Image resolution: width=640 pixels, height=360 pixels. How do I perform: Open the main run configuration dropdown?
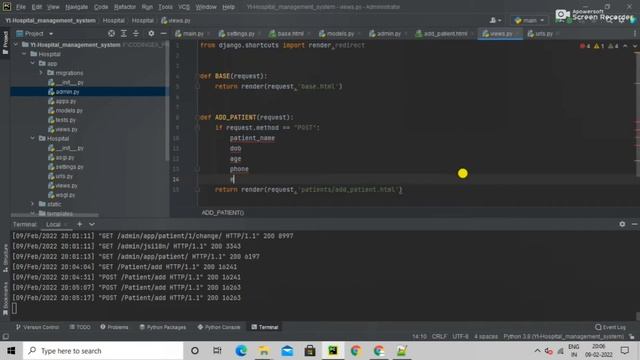pyautogui.click(x=529, y=20)
